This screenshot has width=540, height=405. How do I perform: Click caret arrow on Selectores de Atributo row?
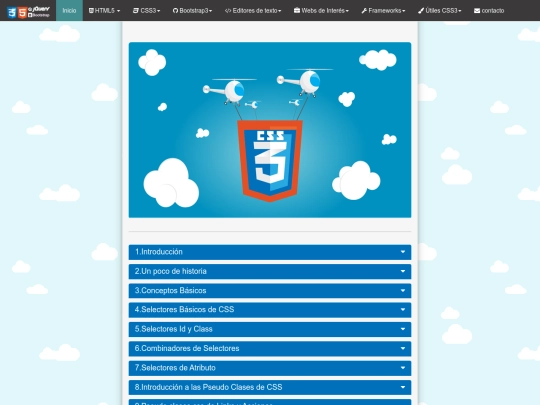(403, 368)
